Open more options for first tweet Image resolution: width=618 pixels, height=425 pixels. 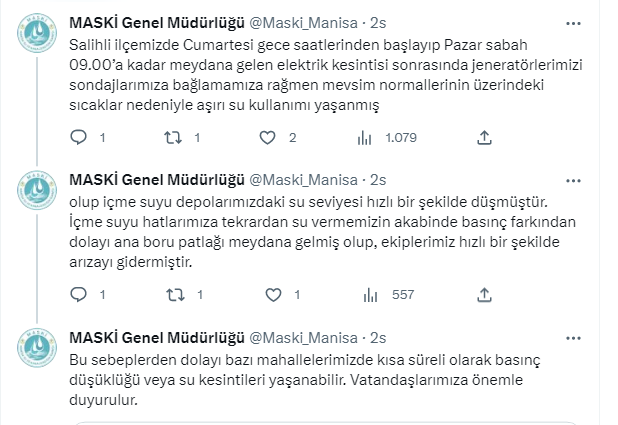pyautogui.click(x=573, y=24)
